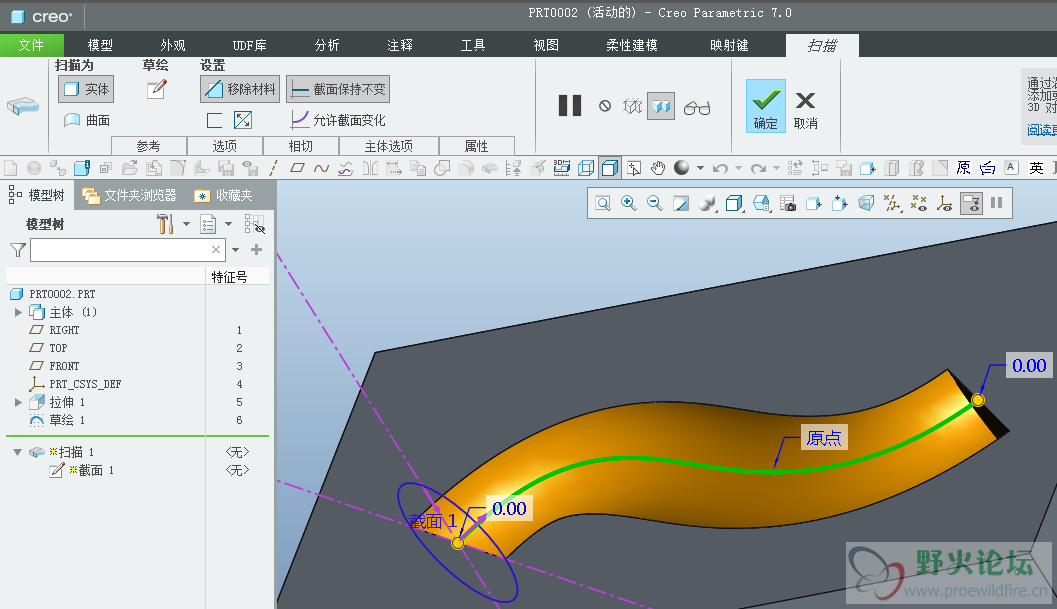Click the pan hand icon in top toolbar
The image size is (1057, 609).
(658, 167)
